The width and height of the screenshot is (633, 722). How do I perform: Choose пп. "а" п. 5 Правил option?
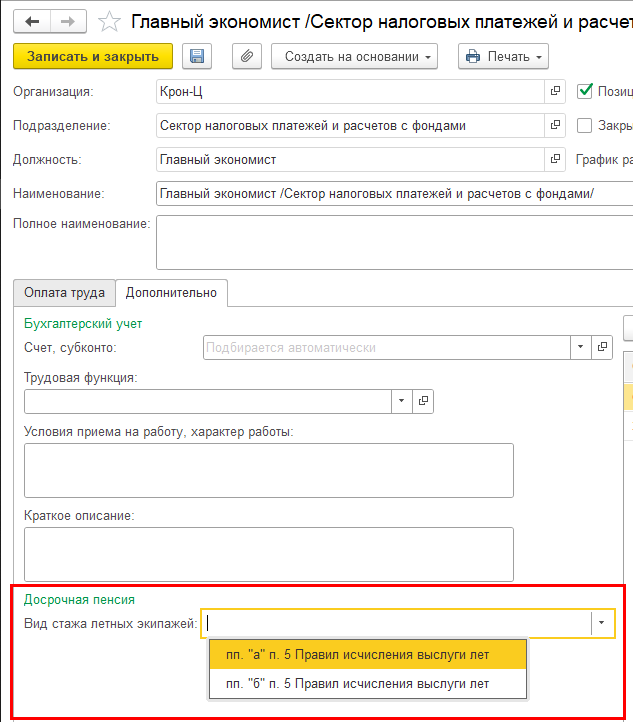(357, 655)
